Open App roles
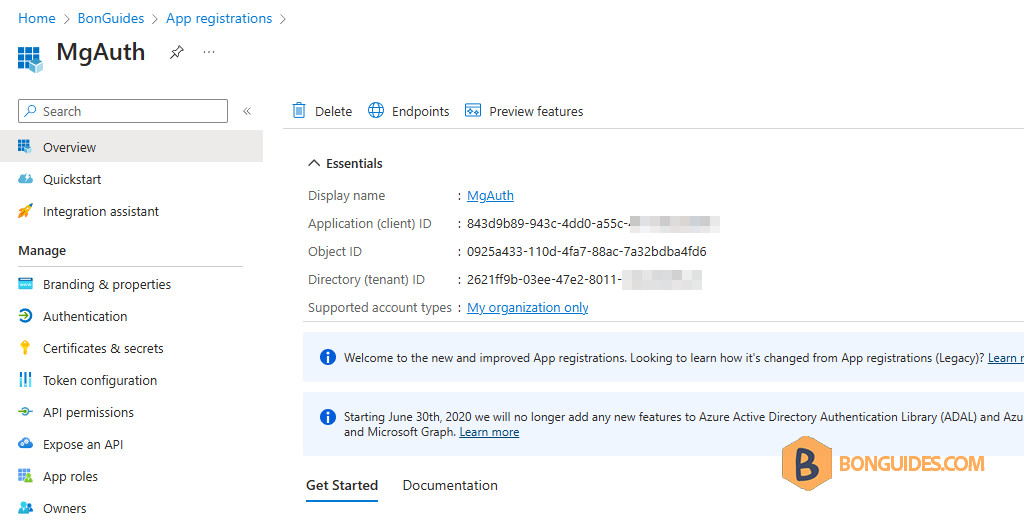 tap(71, 477)
